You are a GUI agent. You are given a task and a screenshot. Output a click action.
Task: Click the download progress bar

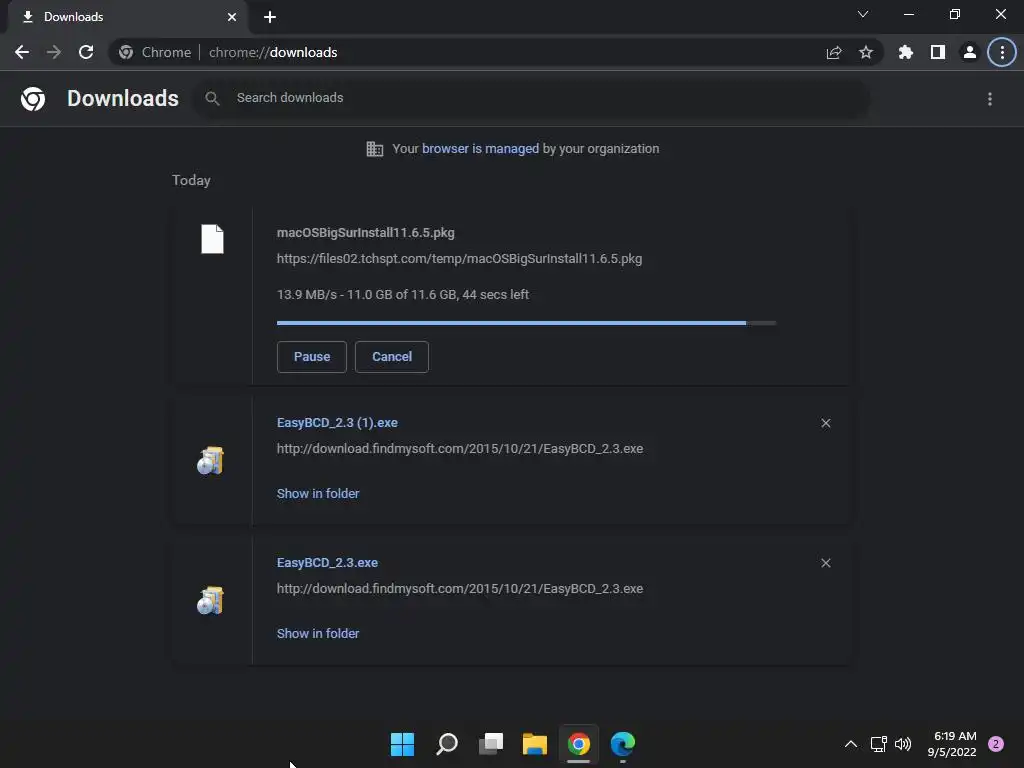click(x=526, y=323)
